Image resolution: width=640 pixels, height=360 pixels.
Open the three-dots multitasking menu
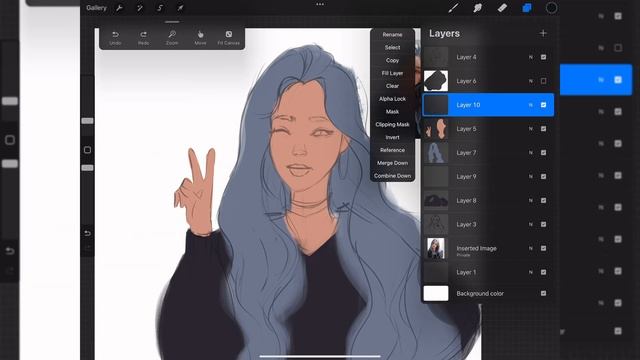[x=320, y=4]
